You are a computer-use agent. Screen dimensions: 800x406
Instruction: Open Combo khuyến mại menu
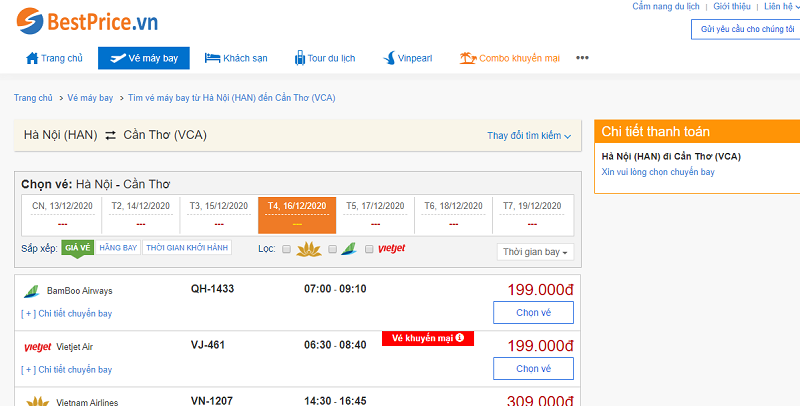[x=510, y=58]
